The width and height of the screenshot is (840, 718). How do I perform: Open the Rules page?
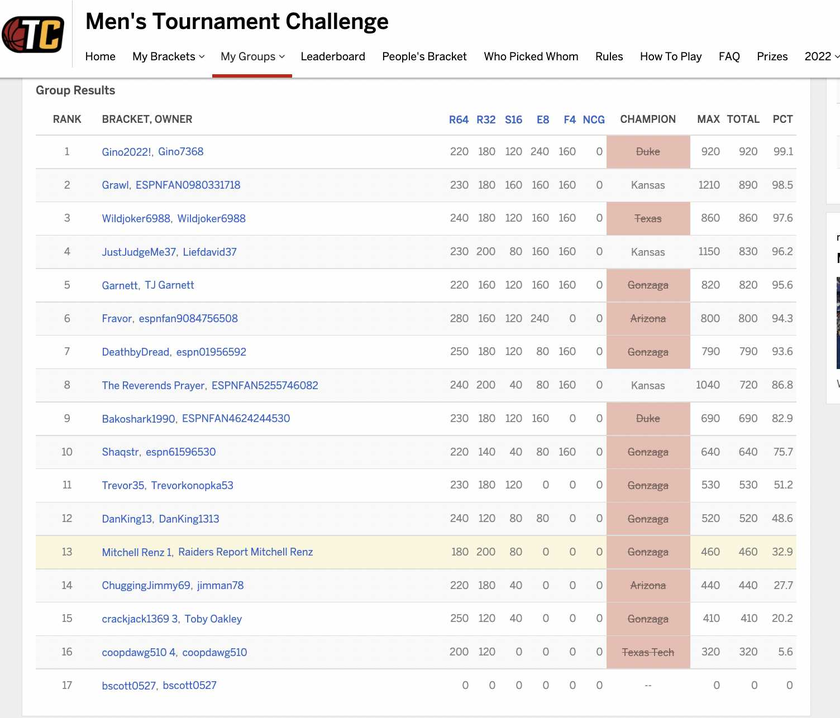coord(609,56)
